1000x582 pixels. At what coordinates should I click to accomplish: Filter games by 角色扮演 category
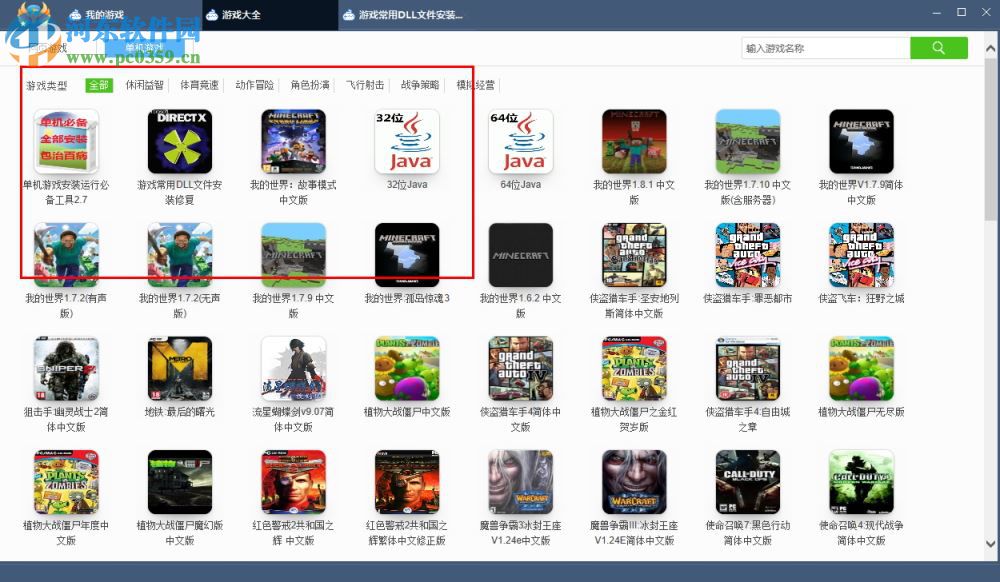310,85
